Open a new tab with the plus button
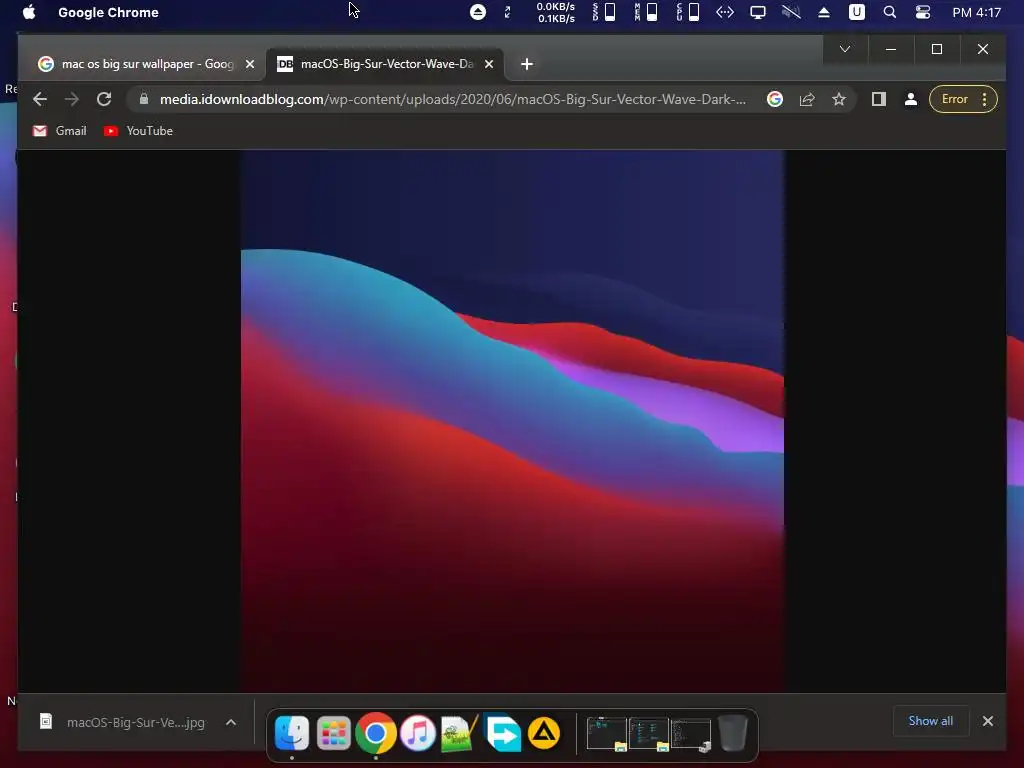The image size is (1024, 768). (x=527, y=64)
